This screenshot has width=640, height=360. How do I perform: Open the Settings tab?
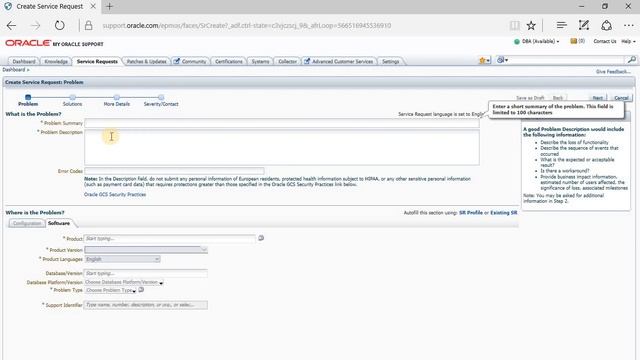pyautogui.click(x=391, y=61)
